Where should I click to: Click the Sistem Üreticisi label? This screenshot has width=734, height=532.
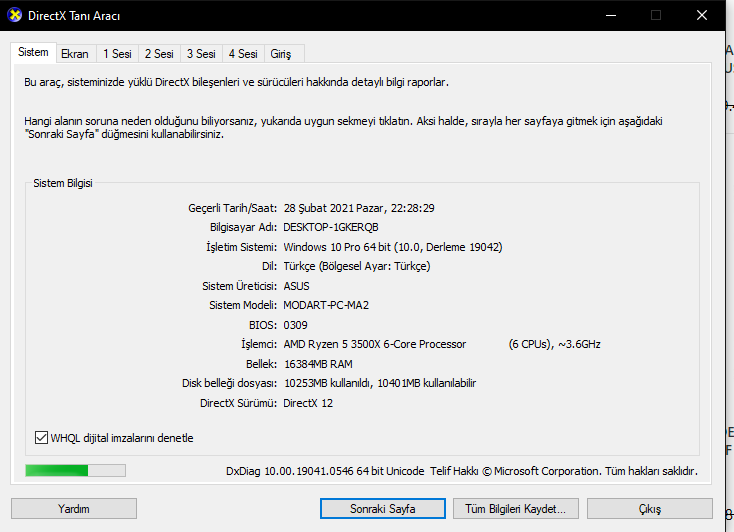240,286
